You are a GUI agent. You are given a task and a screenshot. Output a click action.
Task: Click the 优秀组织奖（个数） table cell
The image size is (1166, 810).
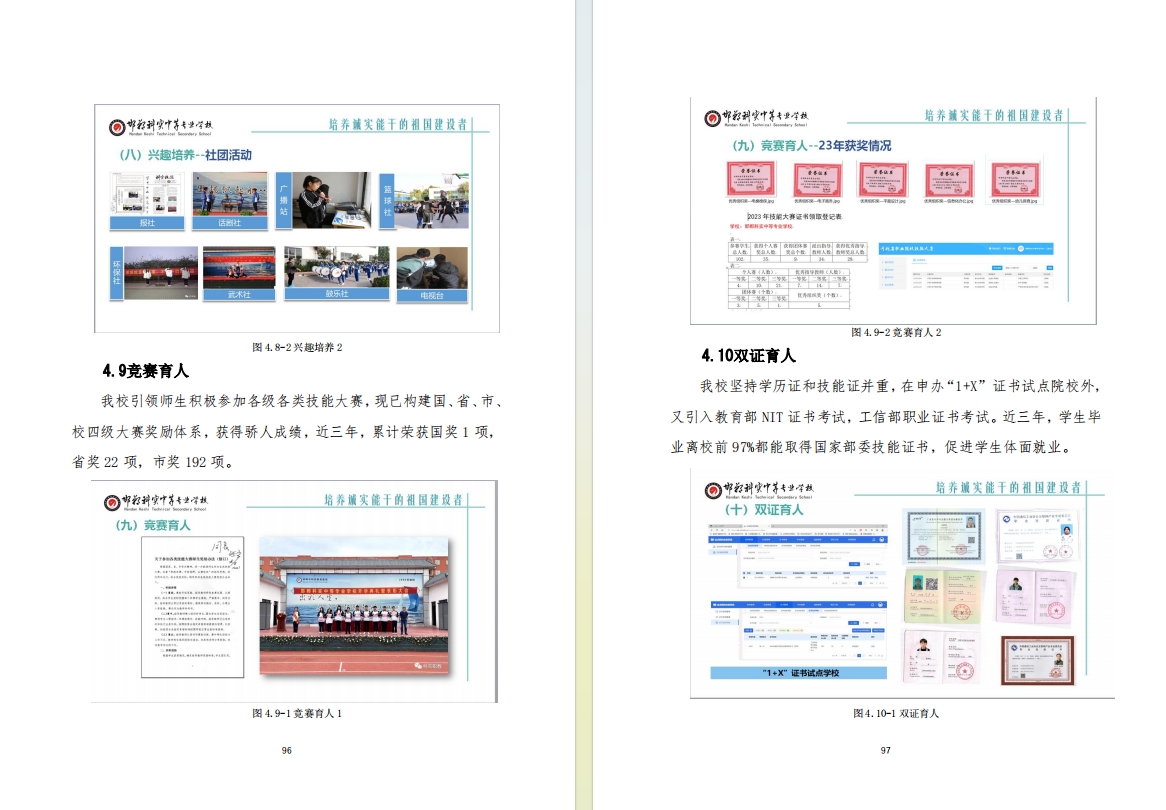coord(818,295)
